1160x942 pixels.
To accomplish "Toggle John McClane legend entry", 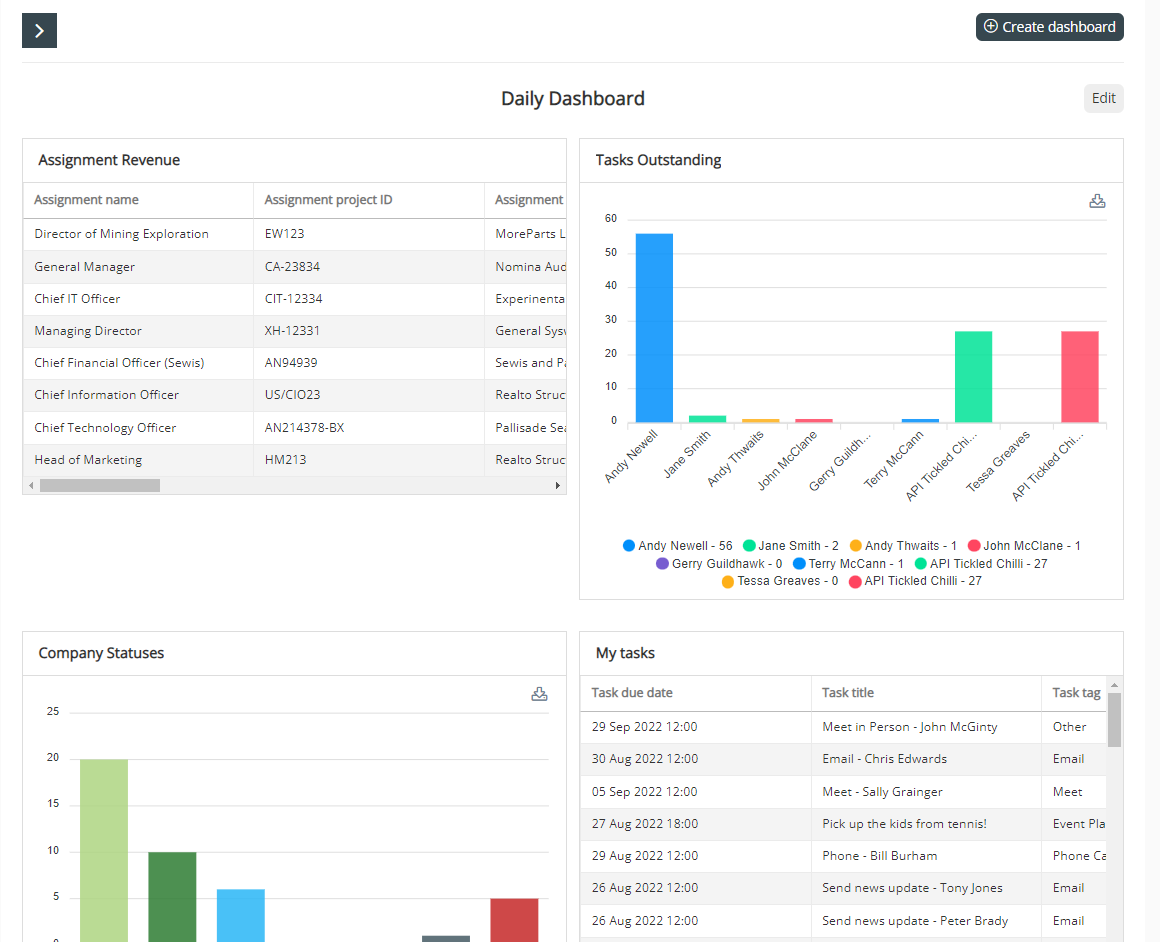I will point(1025,545).
